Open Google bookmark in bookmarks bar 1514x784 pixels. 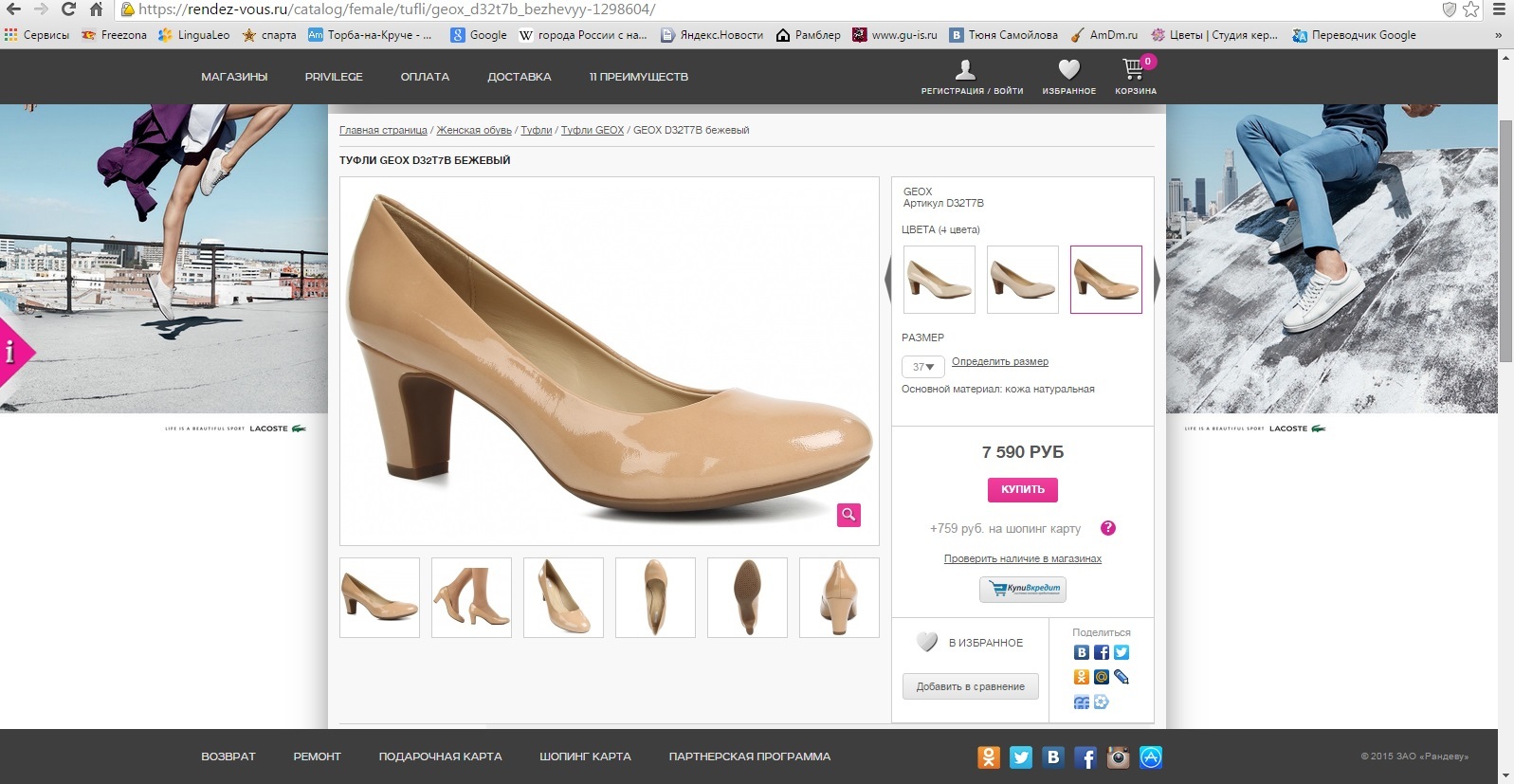pos(479,35)
